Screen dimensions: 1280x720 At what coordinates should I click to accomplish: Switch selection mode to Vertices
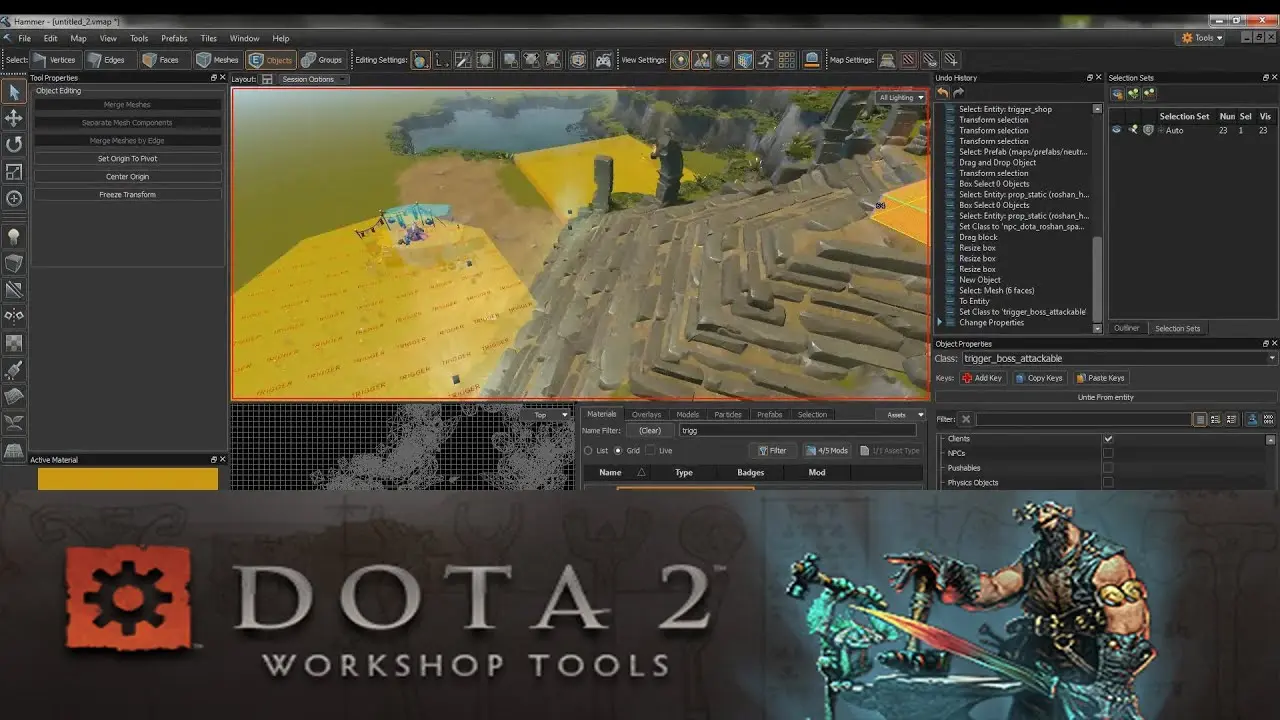55,60
